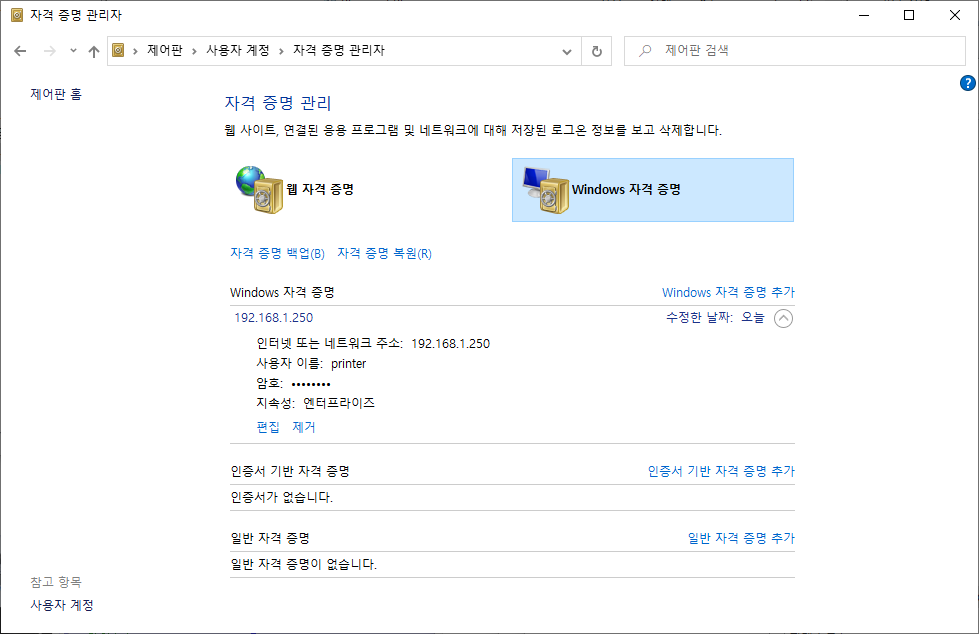Switch to Windows 자격 증명 tab
This screenshot has height=634, width=979.
pyautogui.click(x=652, y=190)
